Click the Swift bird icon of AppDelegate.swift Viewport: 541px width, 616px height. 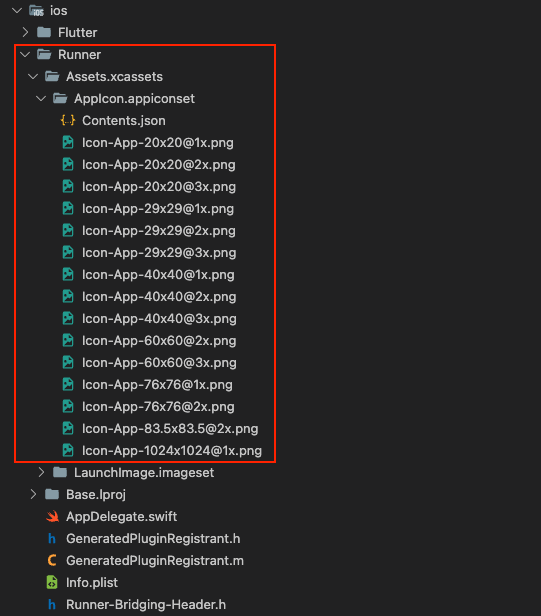point(52,516)
